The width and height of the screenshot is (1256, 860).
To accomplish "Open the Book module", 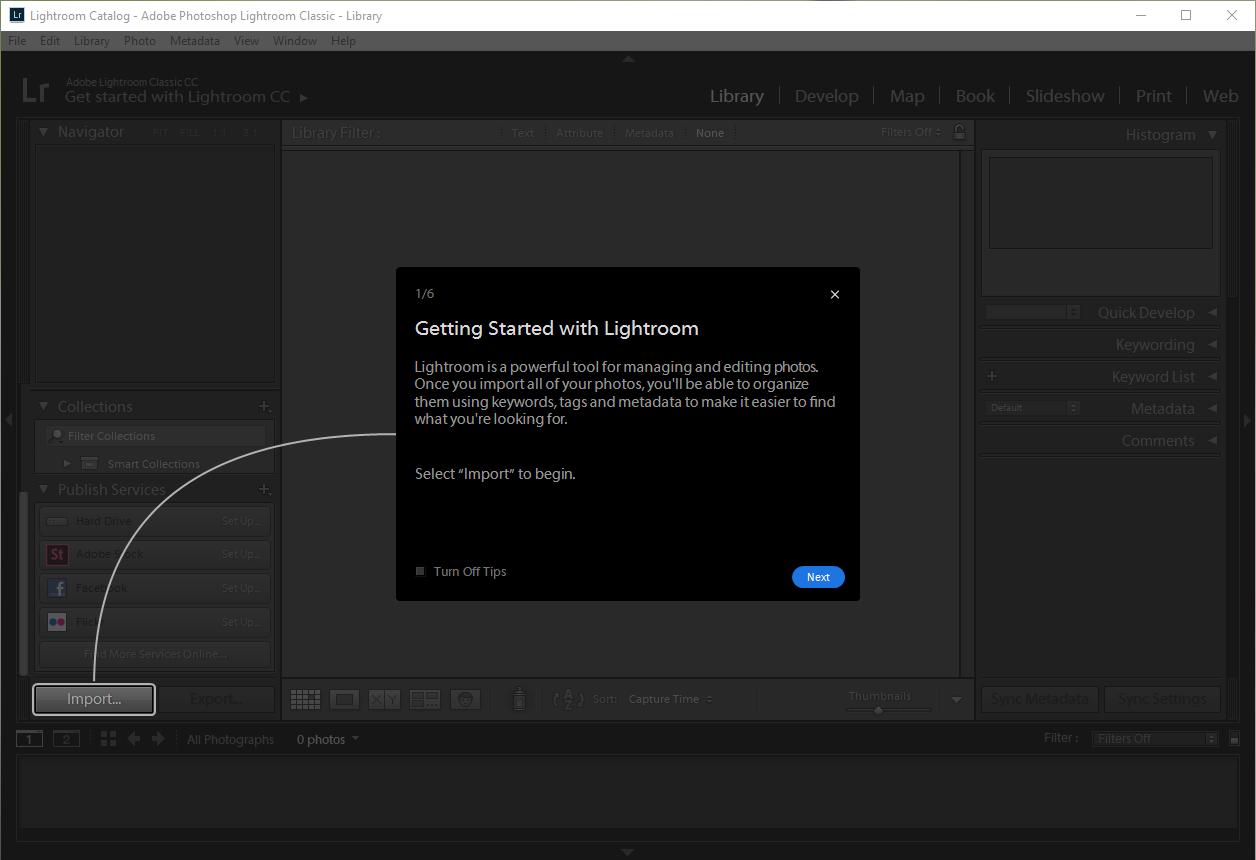I will tap(975, 96).
